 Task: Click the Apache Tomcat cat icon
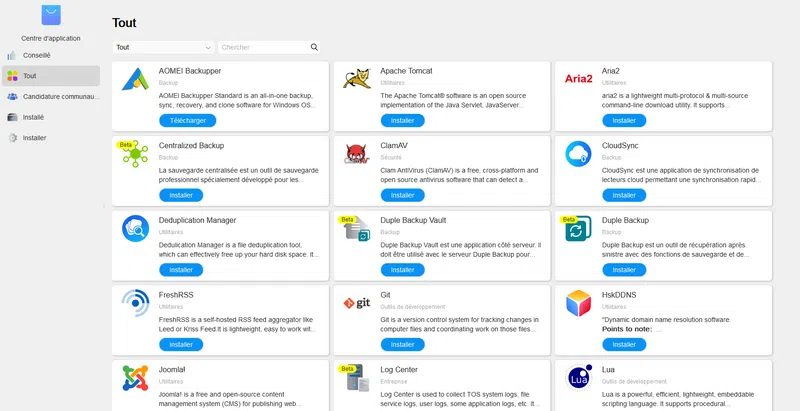coord(357,79)
